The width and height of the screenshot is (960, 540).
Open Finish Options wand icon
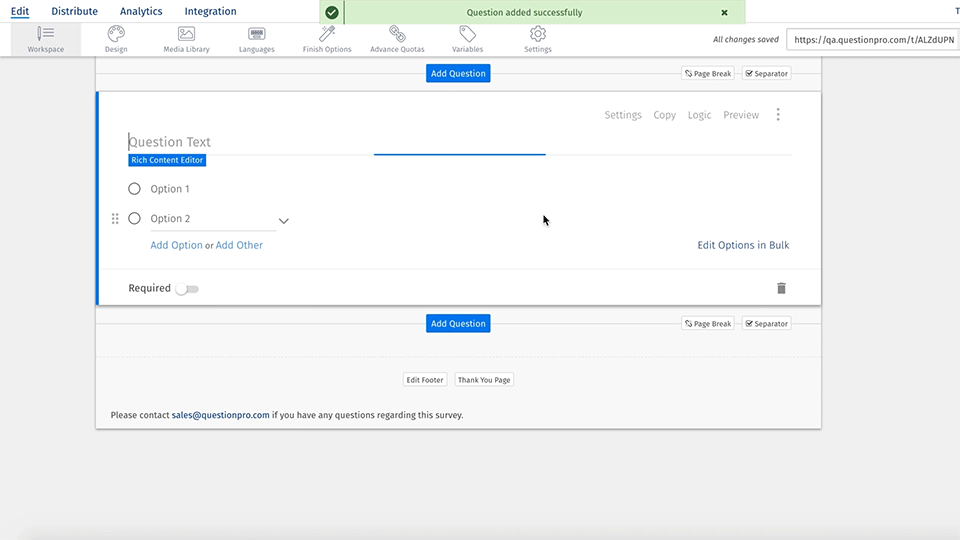(327, 34)
